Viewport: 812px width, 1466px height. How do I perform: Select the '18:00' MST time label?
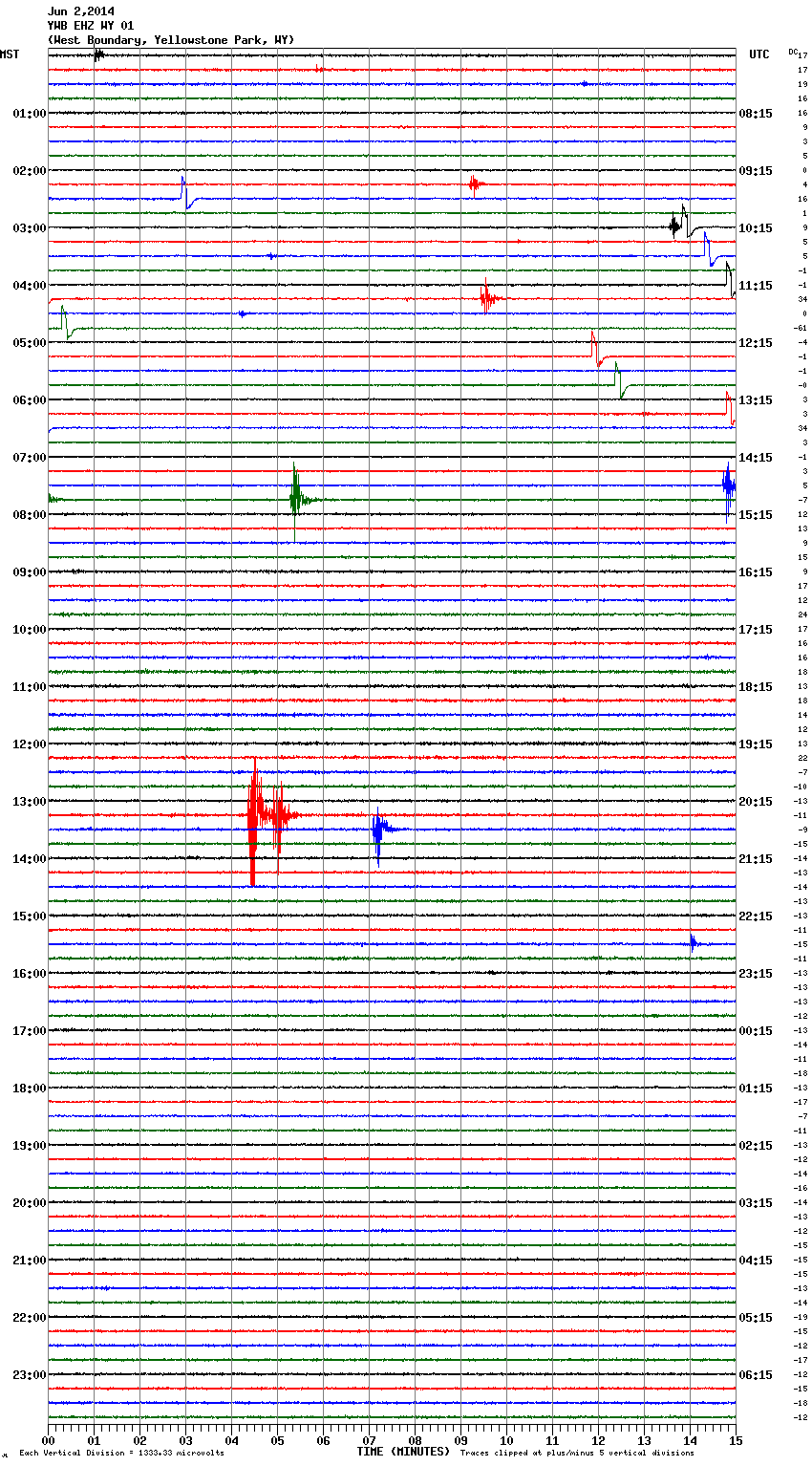tap(29, 1089)
